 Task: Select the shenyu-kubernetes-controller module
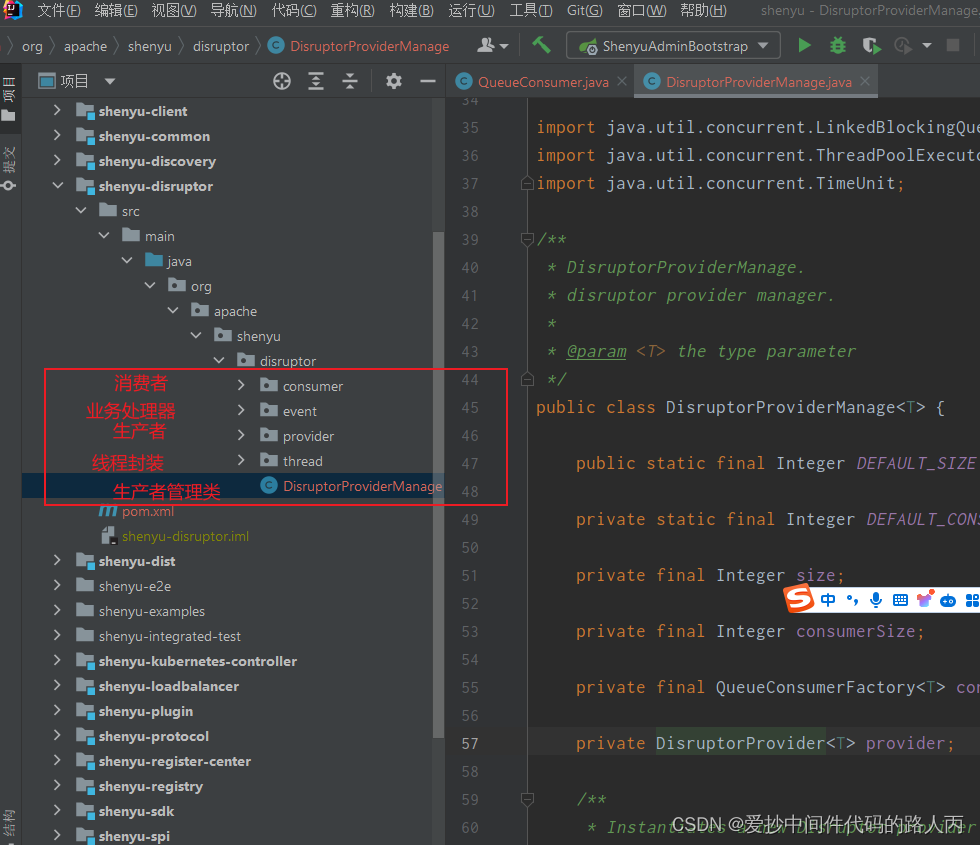click(x=198, y=661)
